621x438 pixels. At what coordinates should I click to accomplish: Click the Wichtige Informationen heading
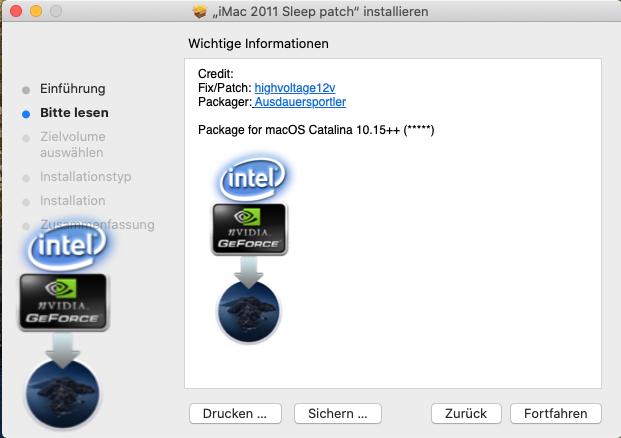pyautogui.click(x=258, y=43)
